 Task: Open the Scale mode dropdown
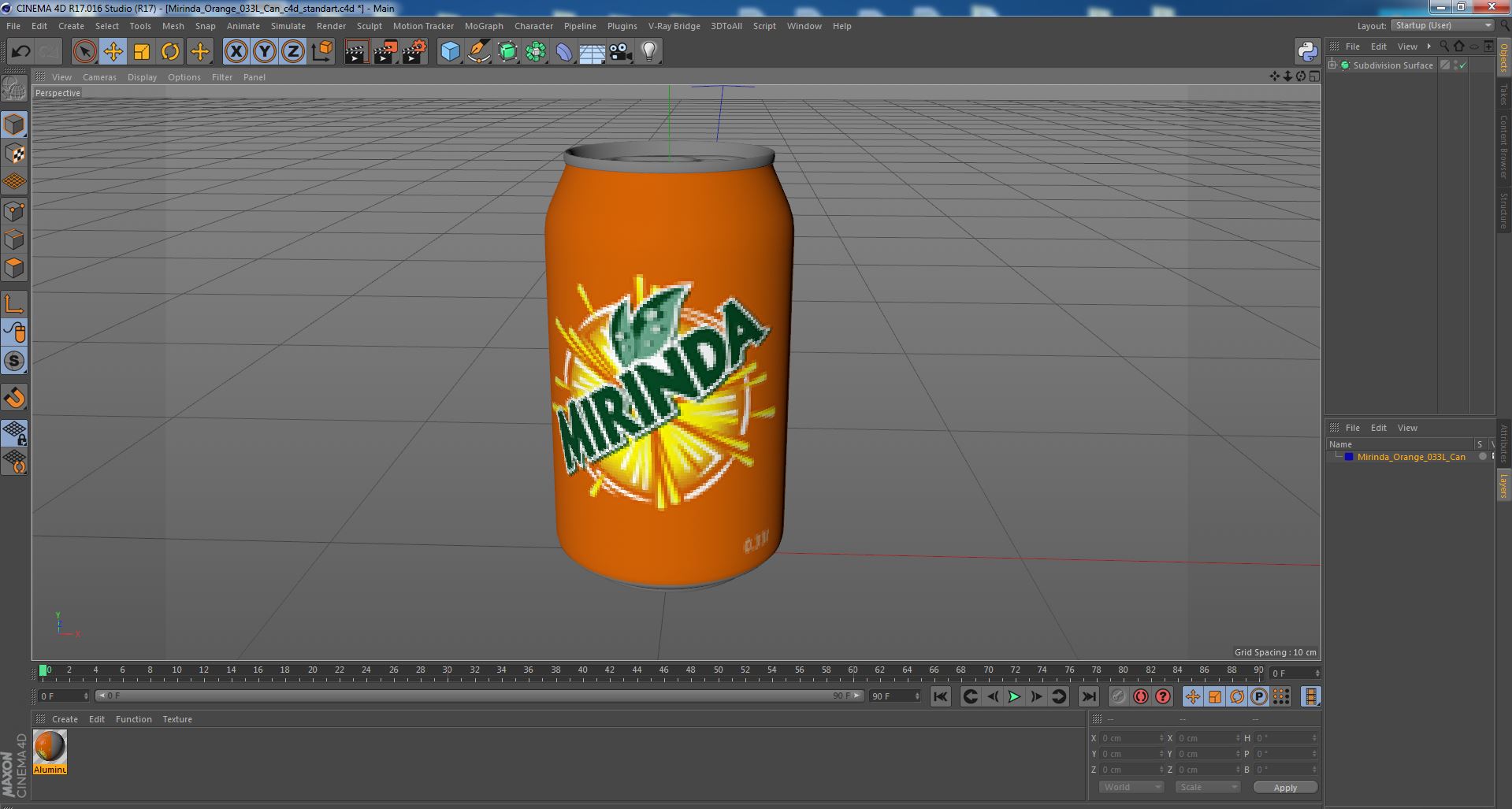pos(1208,787)
